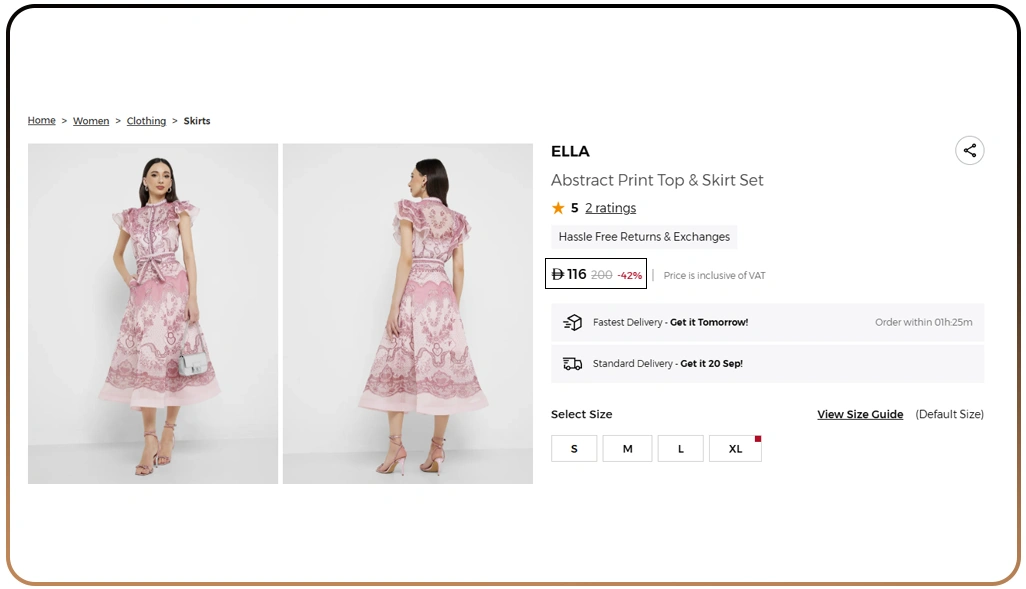Click the -42% discount label
1026x589 pixels.
[x=628, y=274]
